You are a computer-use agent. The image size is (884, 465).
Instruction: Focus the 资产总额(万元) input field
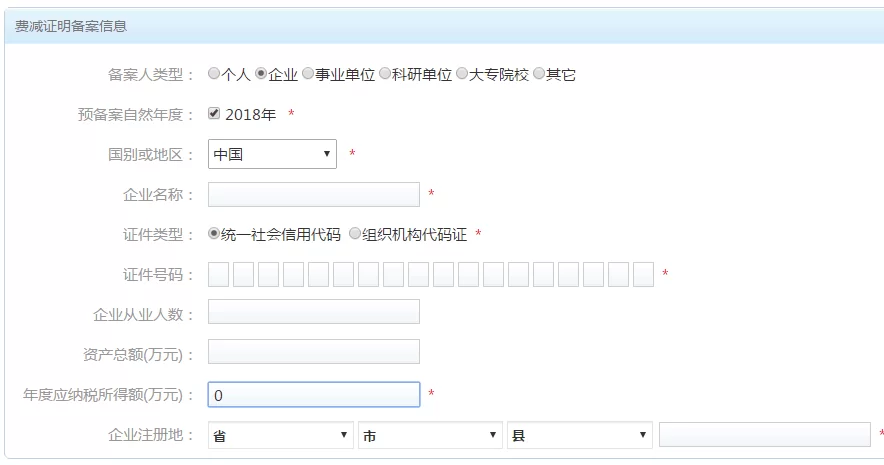pyautogui.click(x=313, y=352)
